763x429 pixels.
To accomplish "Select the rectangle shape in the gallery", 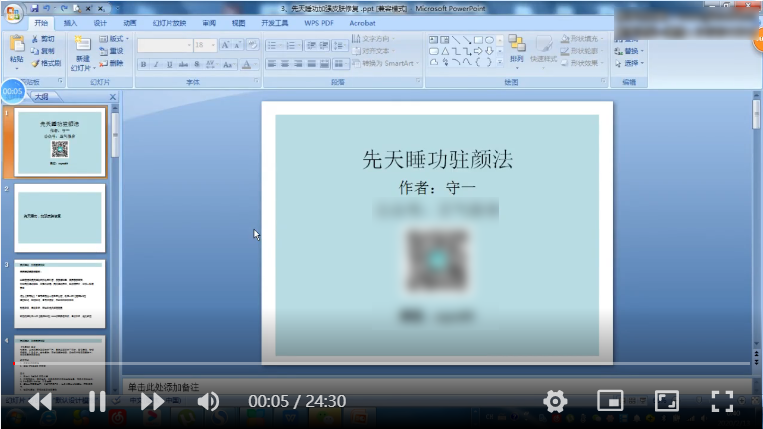I will (478, 39).
